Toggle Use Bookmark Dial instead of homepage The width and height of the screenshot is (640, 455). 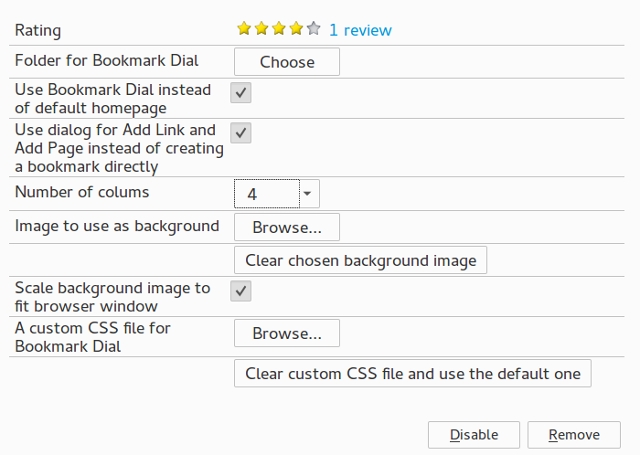[241, 93]
